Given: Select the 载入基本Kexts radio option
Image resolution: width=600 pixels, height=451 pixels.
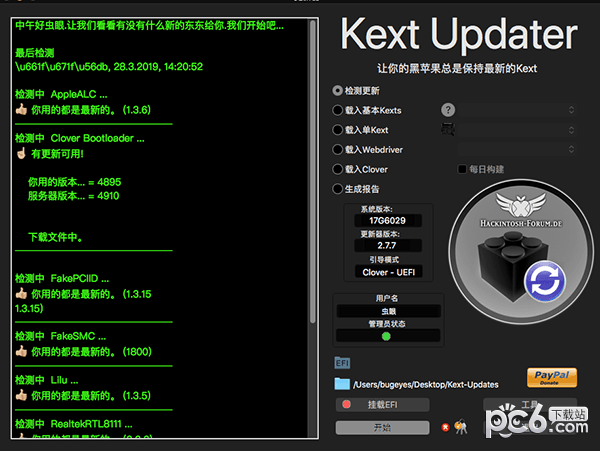Looking at the screenshot, I should [x=337, y=110].
